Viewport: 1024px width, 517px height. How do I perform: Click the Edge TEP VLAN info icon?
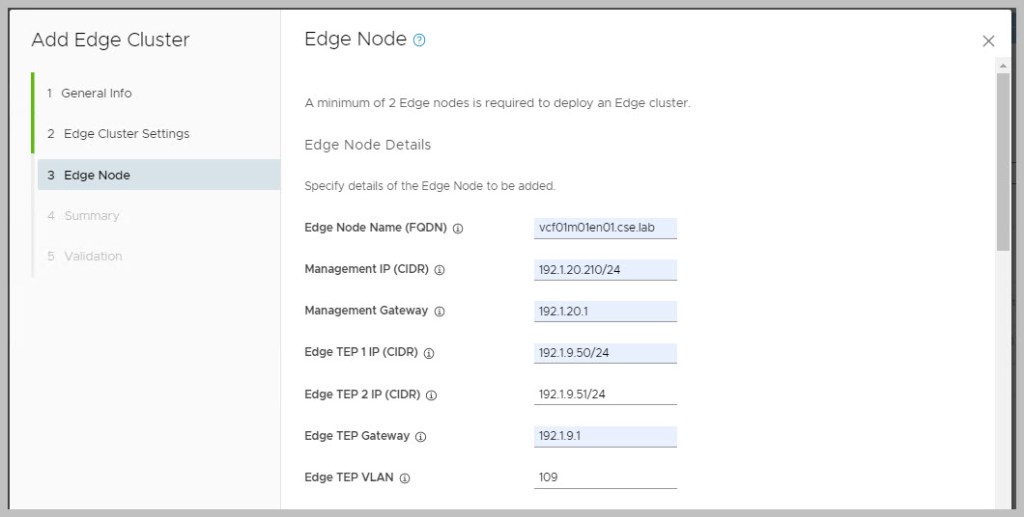click(405, 478)
